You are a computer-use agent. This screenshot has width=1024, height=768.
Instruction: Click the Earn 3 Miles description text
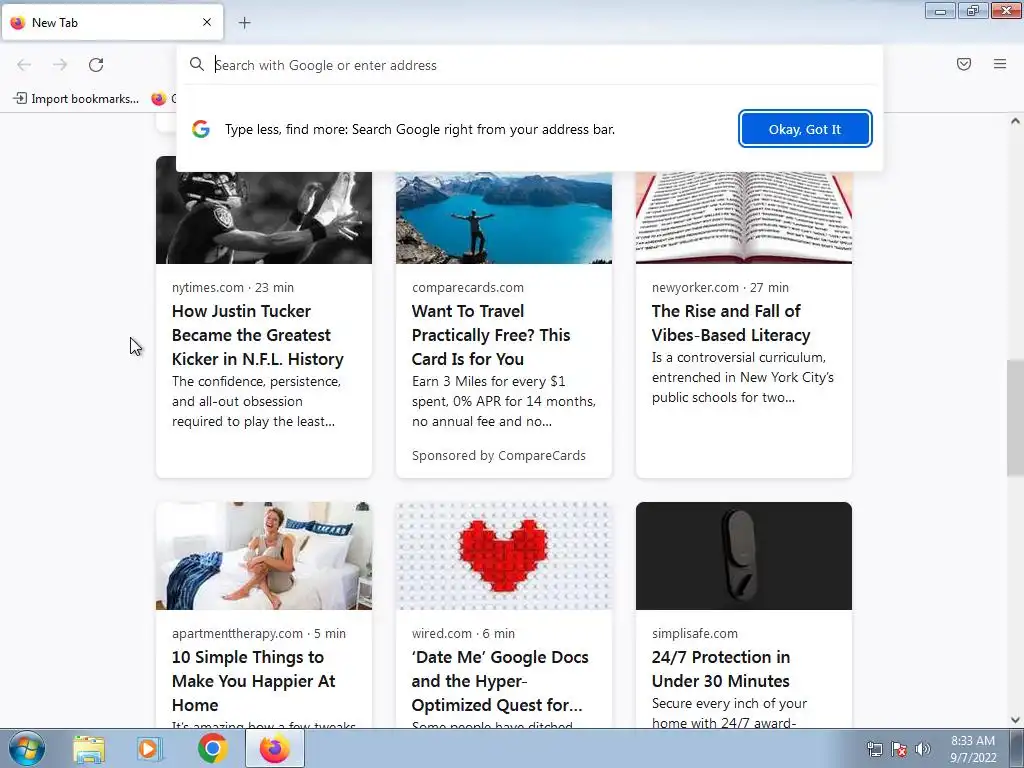pyautogui.click(x=504, y=401)
